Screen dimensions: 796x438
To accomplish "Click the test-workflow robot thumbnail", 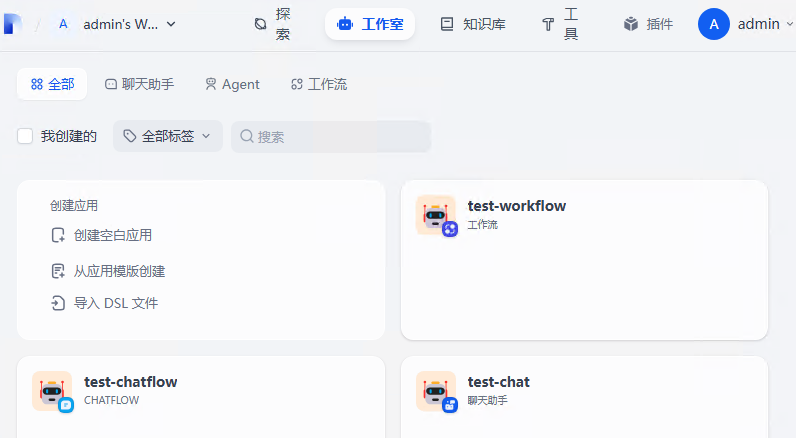I will pyautogui.click(x=436, y=215).
